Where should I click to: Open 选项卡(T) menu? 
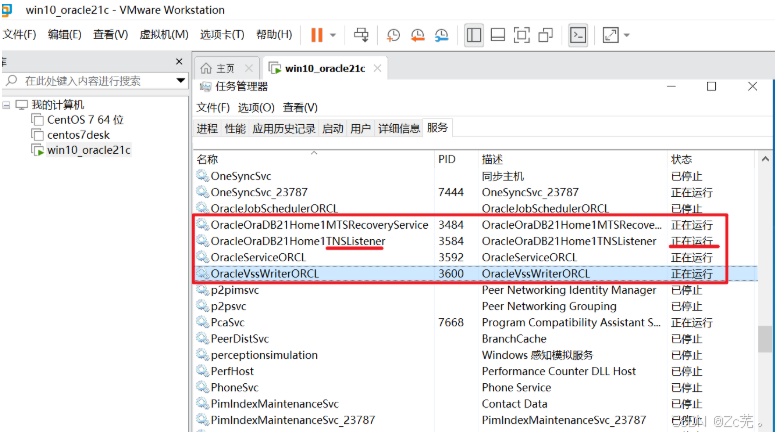(x=222, y=35)
